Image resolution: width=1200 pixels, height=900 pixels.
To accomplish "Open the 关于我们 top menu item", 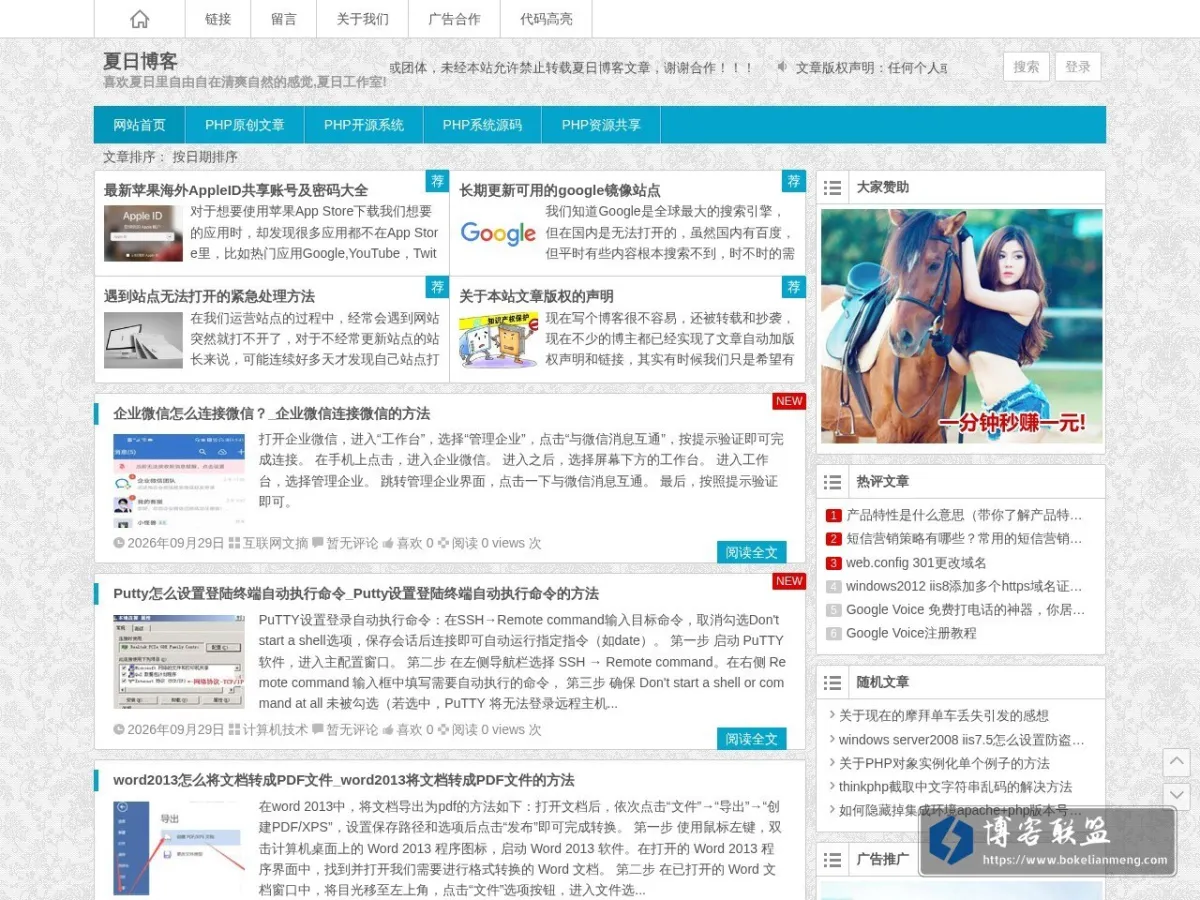I will tap(363, 19).
